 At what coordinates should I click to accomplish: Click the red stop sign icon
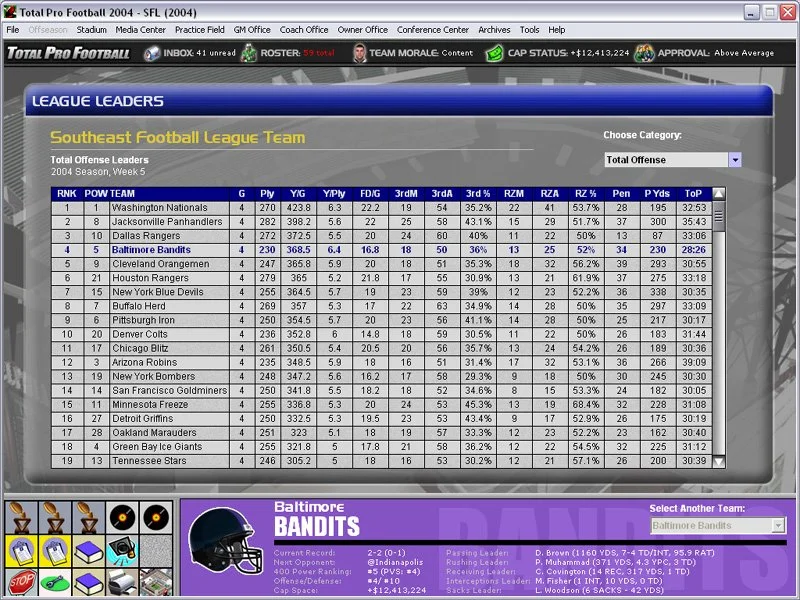[23, 582]
